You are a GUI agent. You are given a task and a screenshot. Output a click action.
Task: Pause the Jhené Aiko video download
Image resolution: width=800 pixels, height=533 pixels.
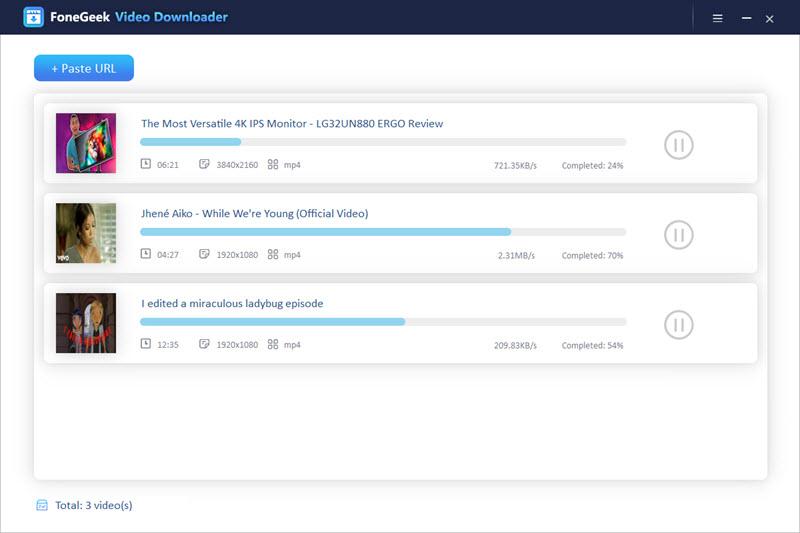tap(679, 235)
